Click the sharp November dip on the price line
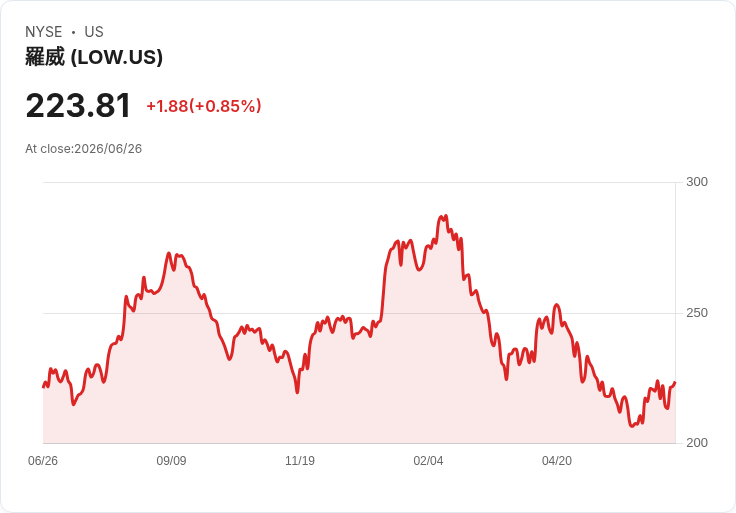 (297, 392)
